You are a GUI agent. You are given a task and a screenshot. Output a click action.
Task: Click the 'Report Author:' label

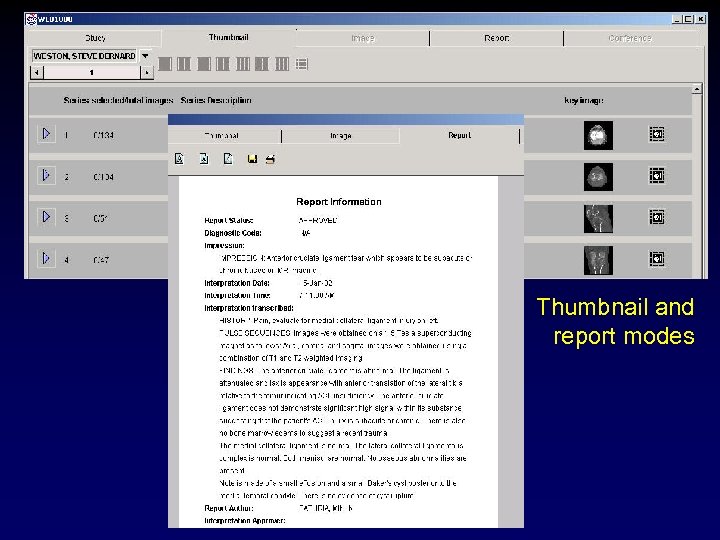coord(229,508)
